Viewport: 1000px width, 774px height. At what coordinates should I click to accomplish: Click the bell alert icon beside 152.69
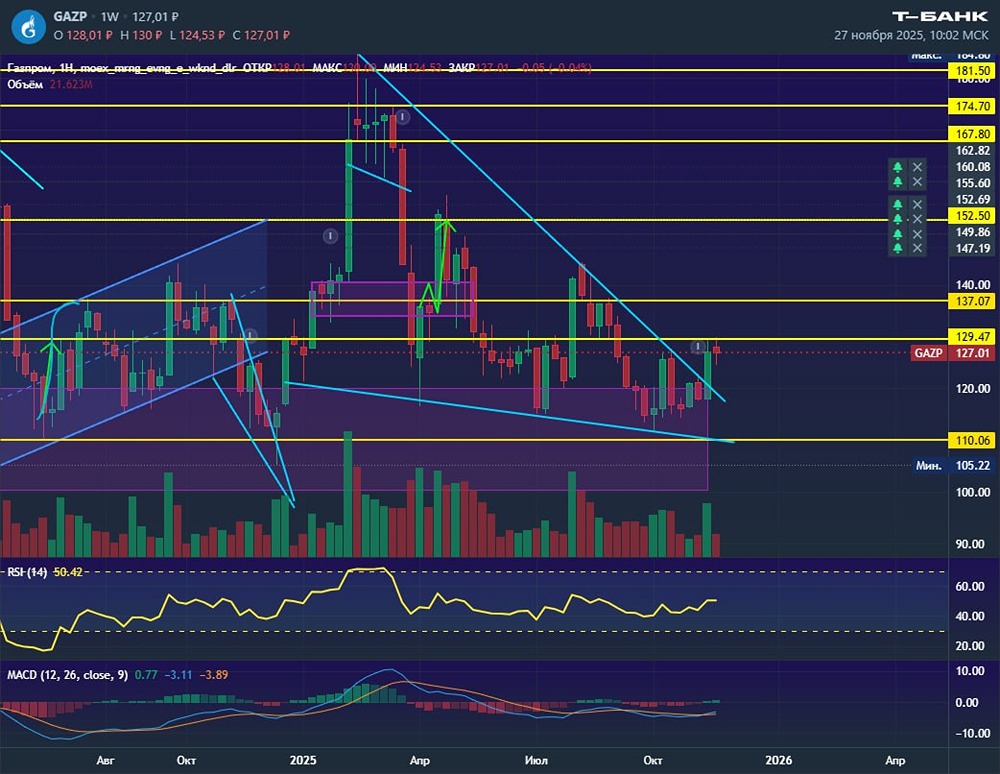pyautogui.click(x=898, y=205)
